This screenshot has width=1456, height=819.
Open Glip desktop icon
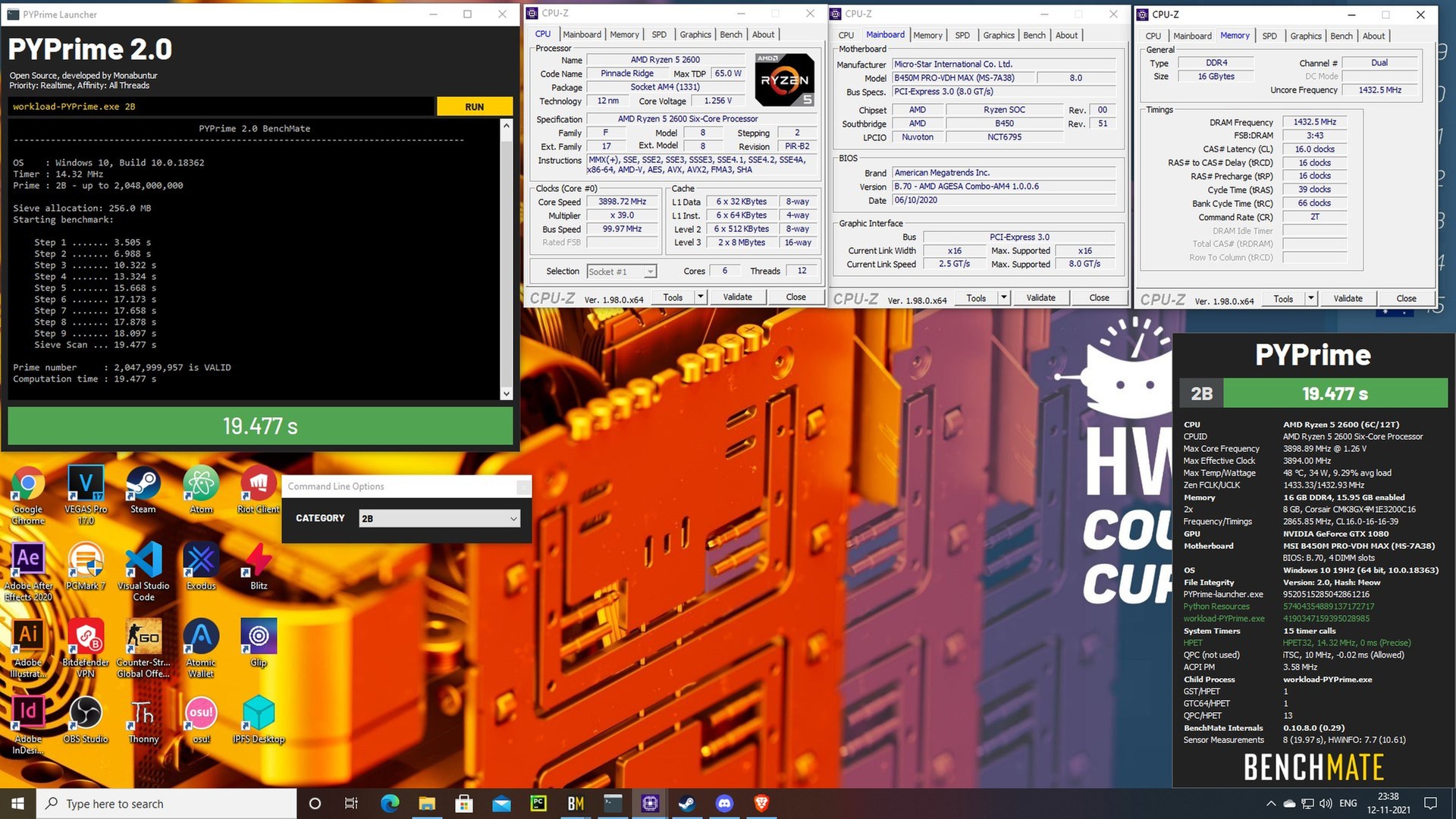pyautogui.click(x=259, y=643)
